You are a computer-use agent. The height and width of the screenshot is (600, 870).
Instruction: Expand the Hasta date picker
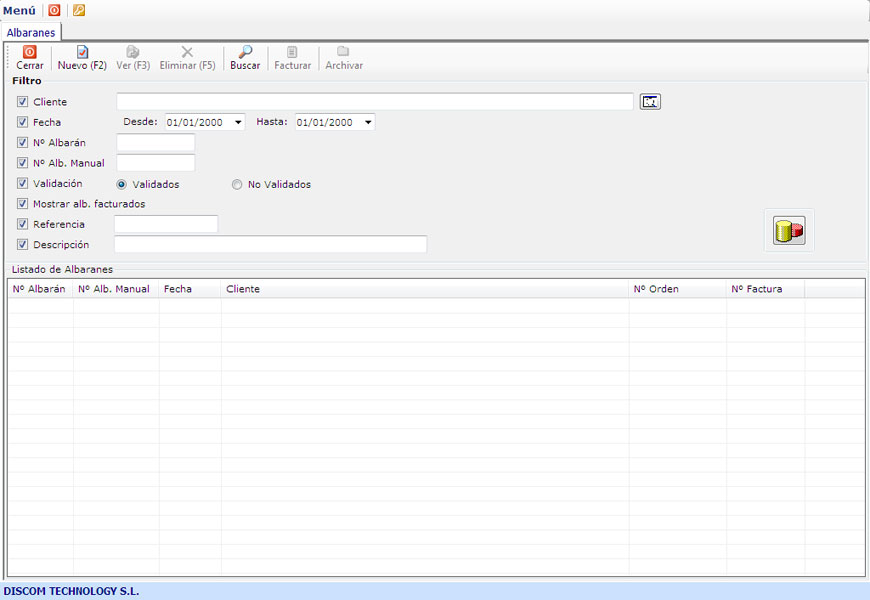368,122
